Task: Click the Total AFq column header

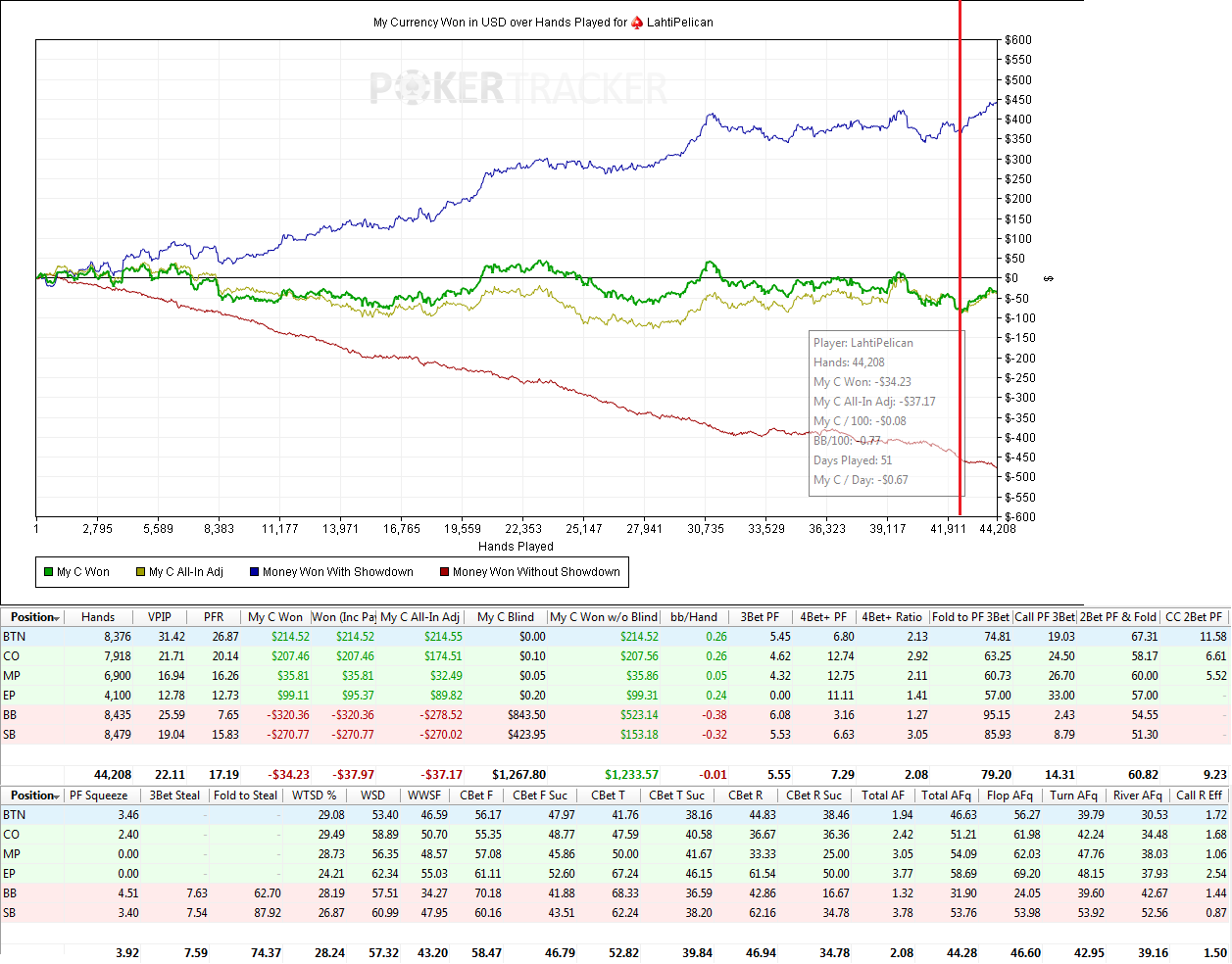Action: click(x=946, y=795)
